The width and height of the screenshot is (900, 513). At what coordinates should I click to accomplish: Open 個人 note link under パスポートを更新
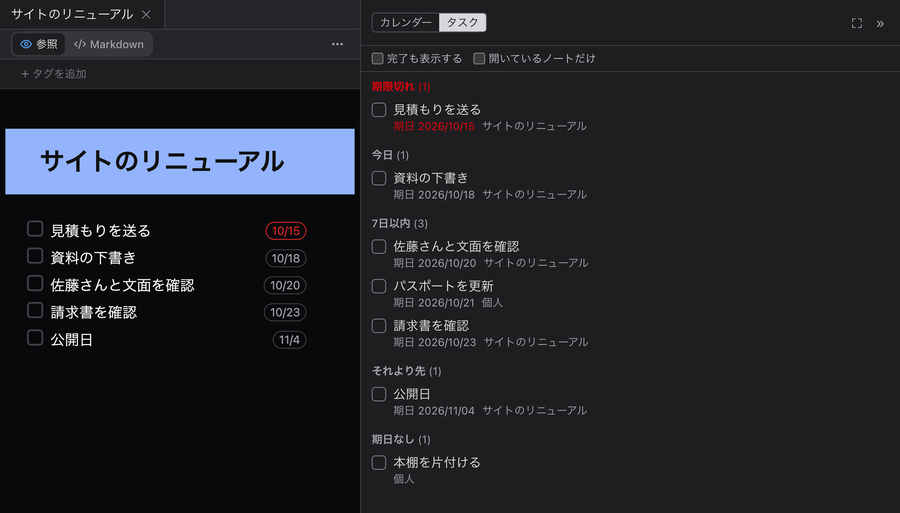[x=492, y=302]
